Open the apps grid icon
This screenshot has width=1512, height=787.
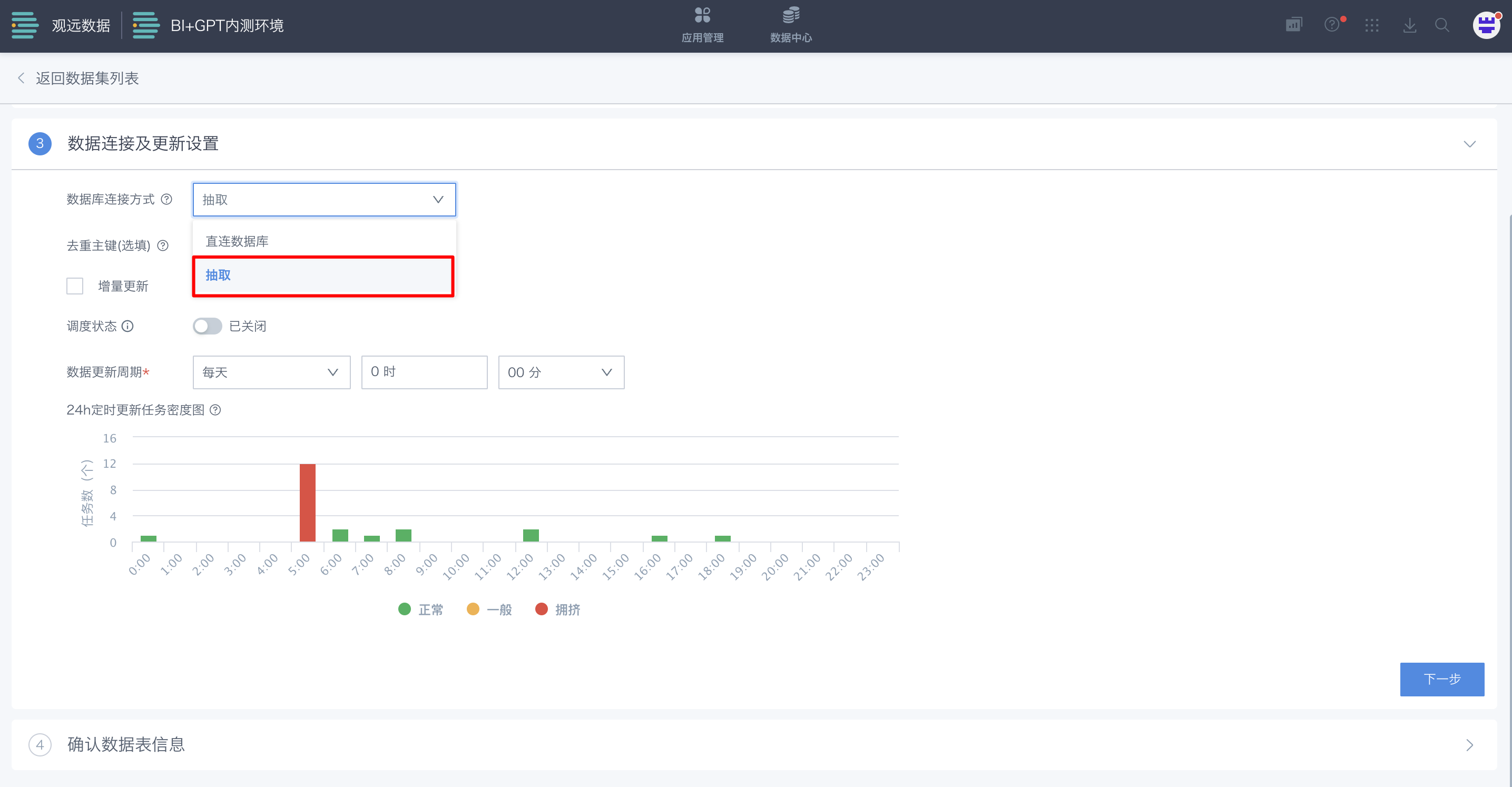click(x=1372, y=25)
